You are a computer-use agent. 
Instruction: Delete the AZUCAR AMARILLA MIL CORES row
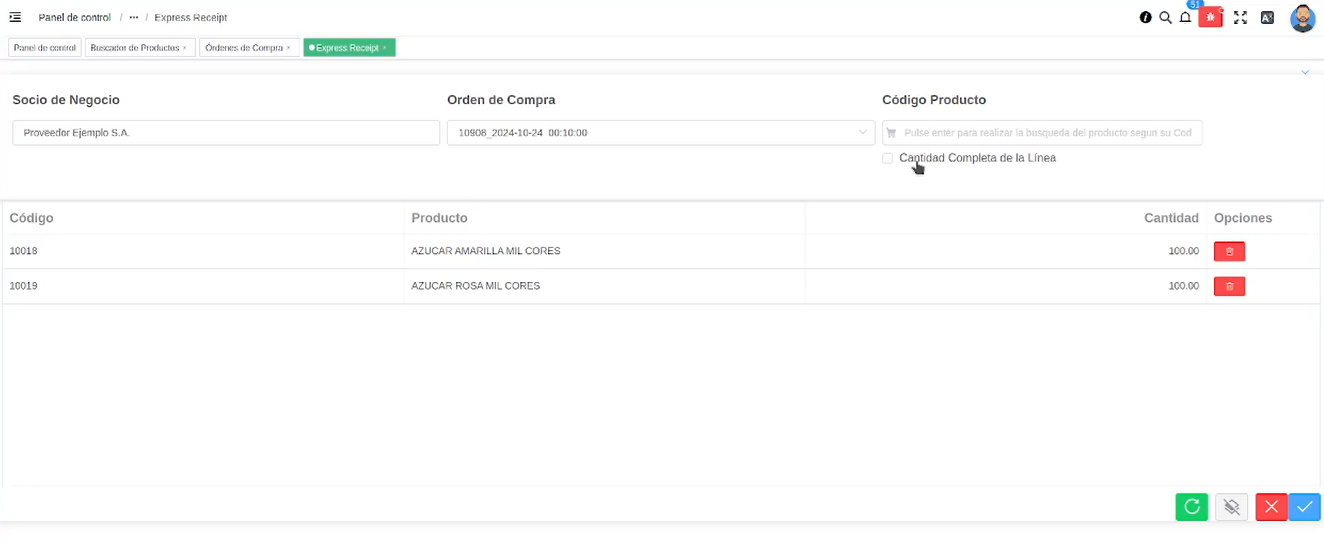point(1229,251)
